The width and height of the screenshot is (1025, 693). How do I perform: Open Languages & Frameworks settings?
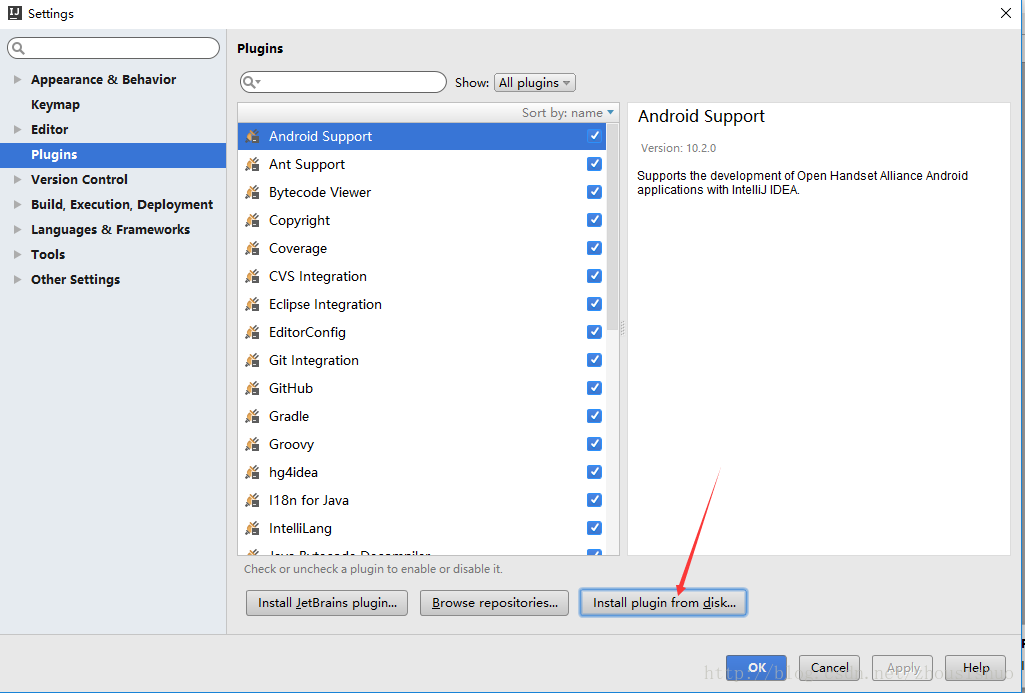[110, 229]
